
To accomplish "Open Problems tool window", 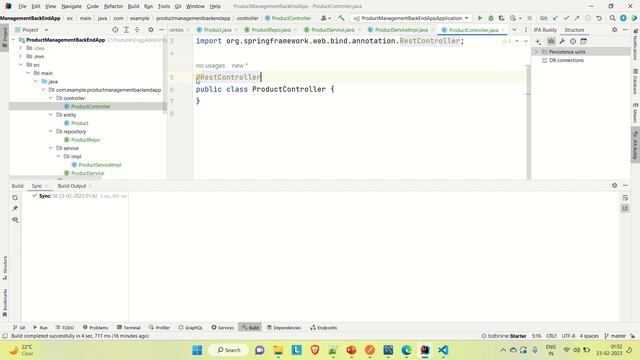I will coord(96,327).
